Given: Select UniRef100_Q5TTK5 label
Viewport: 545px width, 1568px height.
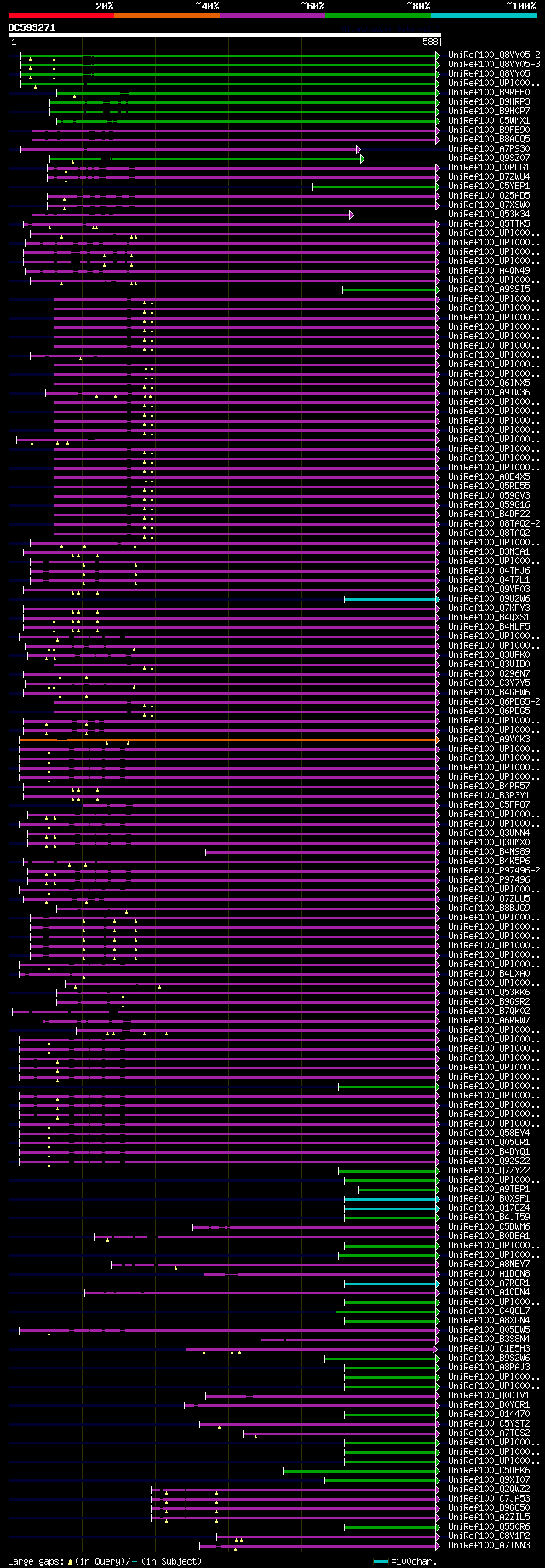Looking at the screenshot, I should click(489, 223).
